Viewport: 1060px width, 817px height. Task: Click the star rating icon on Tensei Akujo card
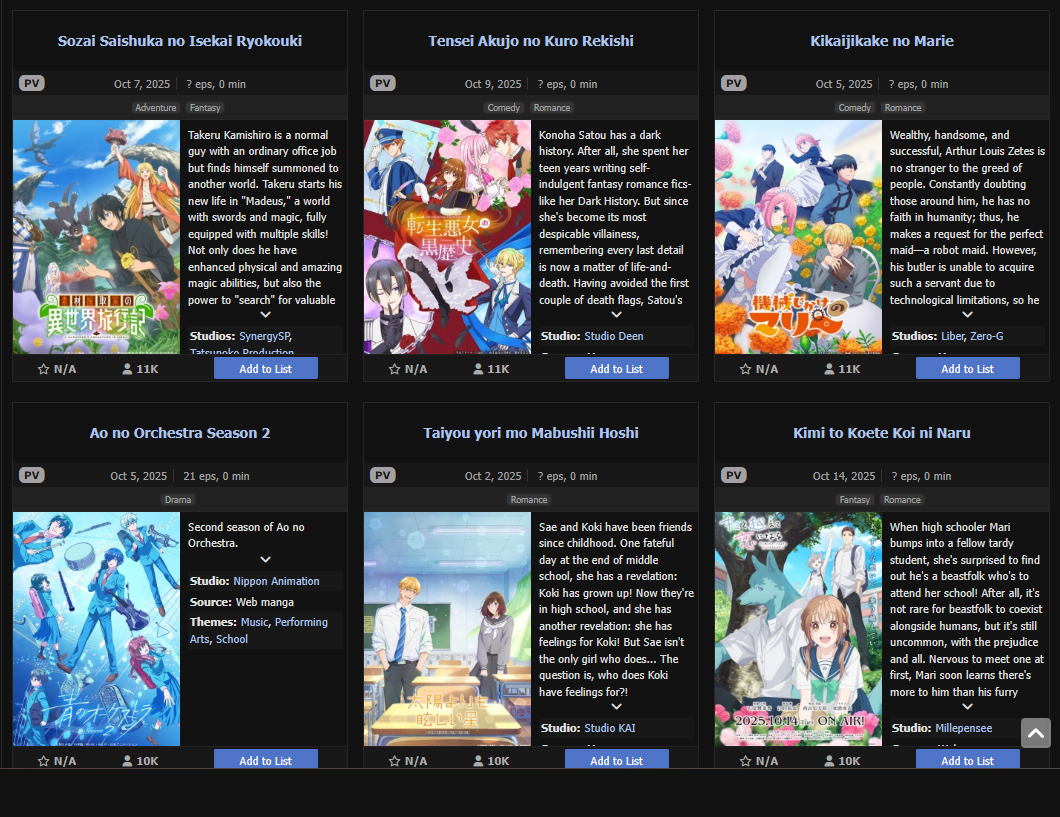coord(395,369)
